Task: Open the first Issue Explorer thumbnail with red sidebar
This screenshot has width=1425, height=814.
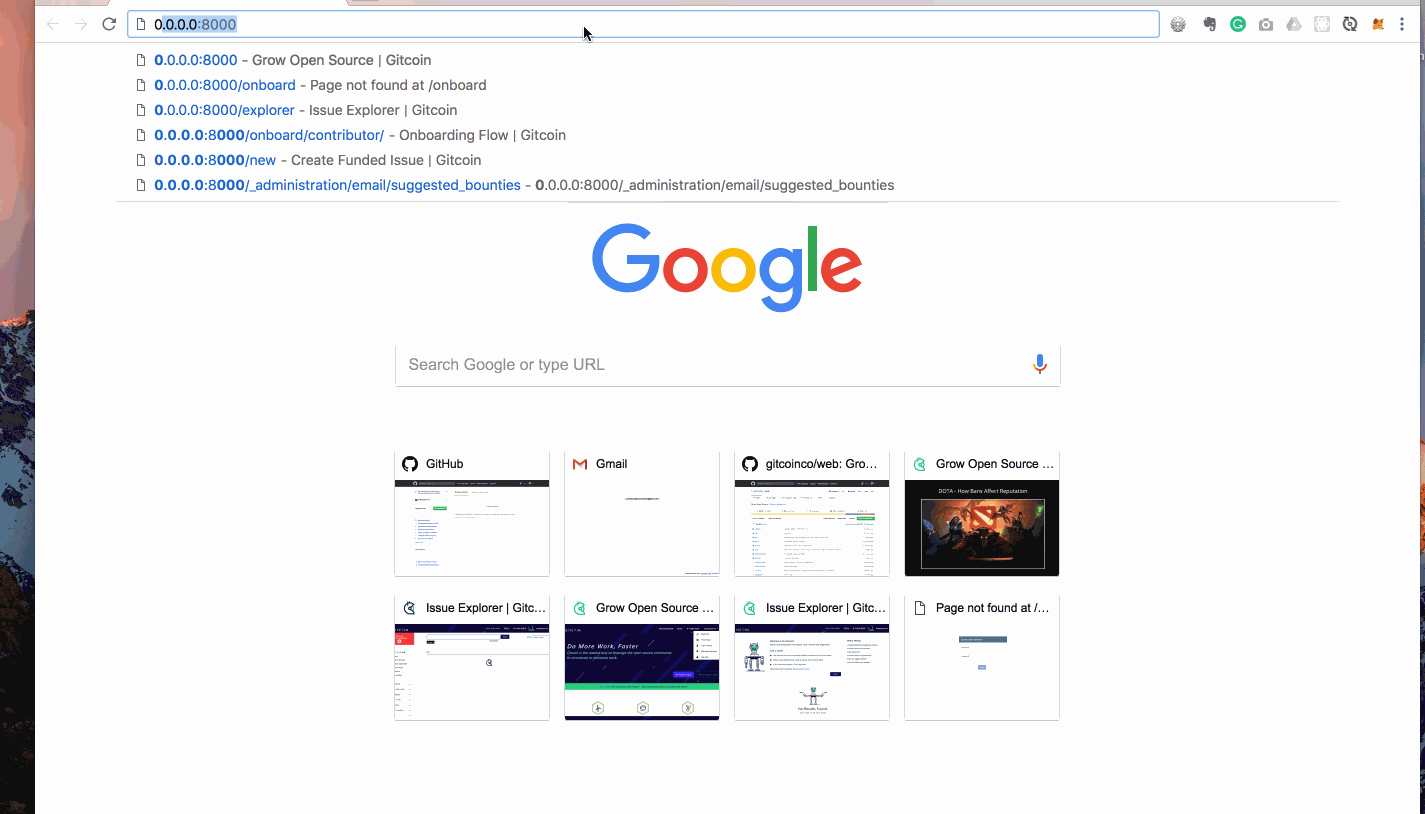Action: [x=472, y=672]
